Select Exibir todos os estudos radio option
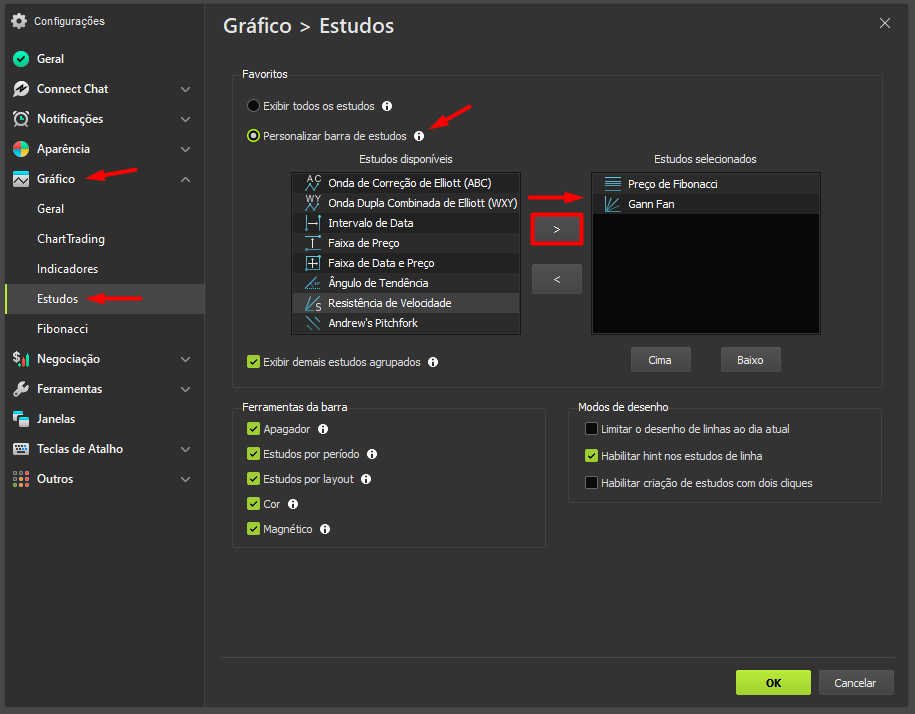The height and width of the screenshot is (714, 915). (253, 106)
